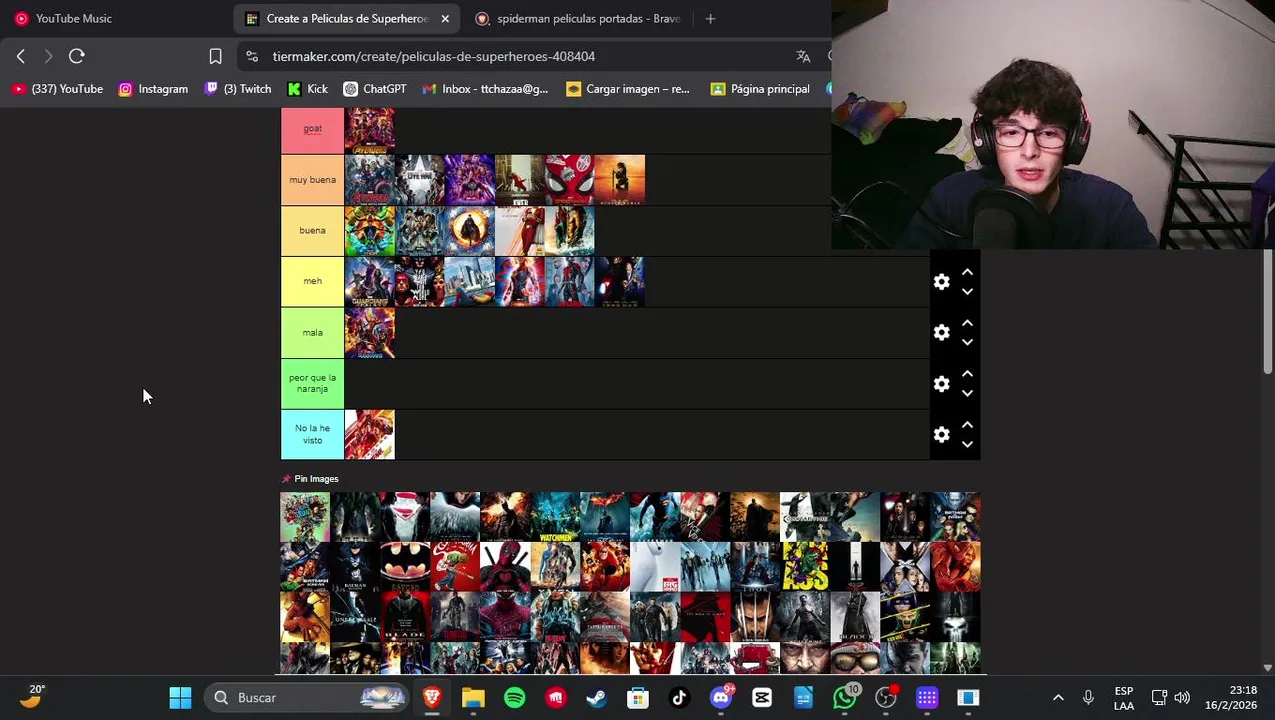This screenshot has width=1275, height=720.
Task: Open the Página principal bookmark
Action: tap(760, 89)
